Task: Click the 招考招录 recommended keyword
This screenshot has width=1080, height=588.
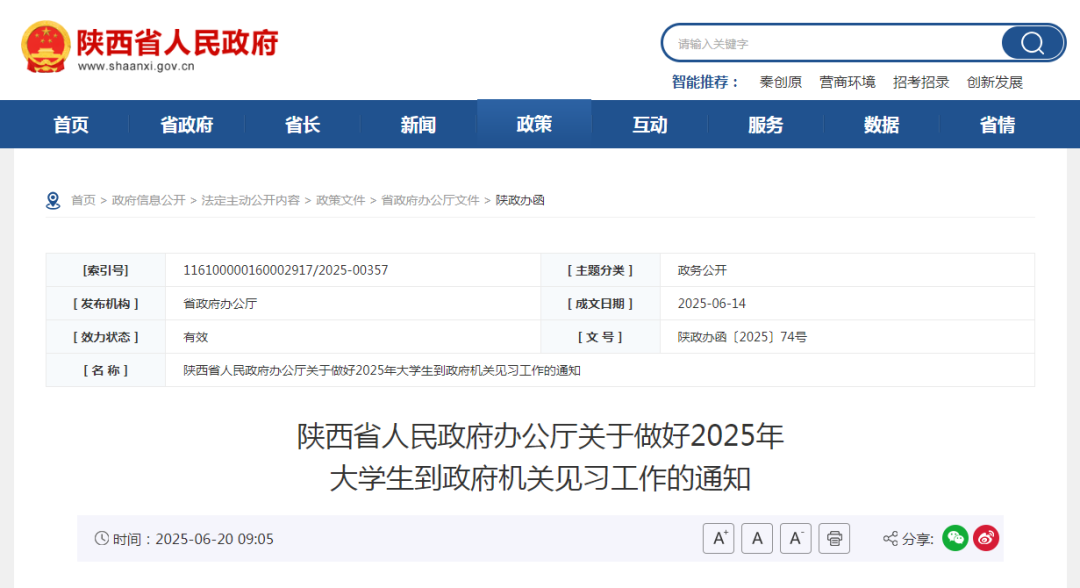Action: (x=921, y=83)
